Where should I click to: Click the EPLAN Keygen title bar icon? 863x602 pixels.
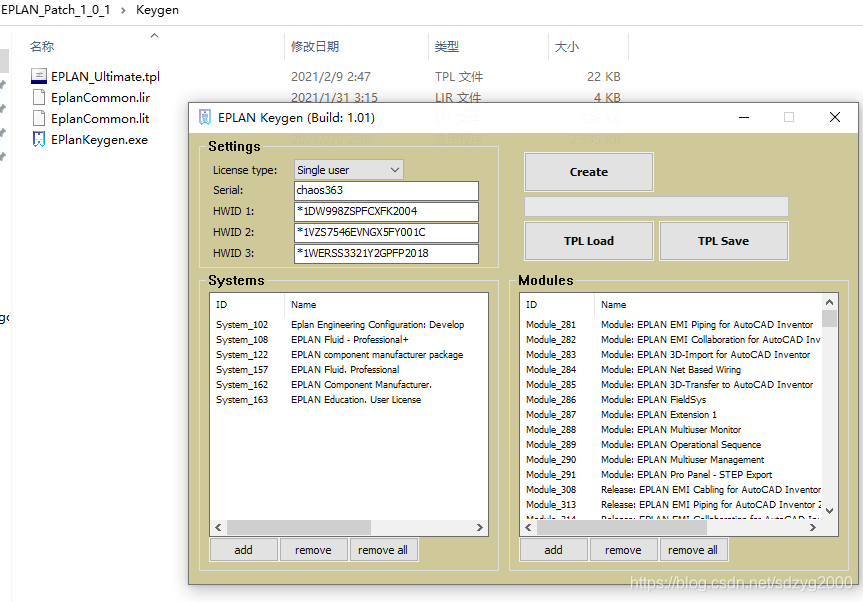pos(205,117)
